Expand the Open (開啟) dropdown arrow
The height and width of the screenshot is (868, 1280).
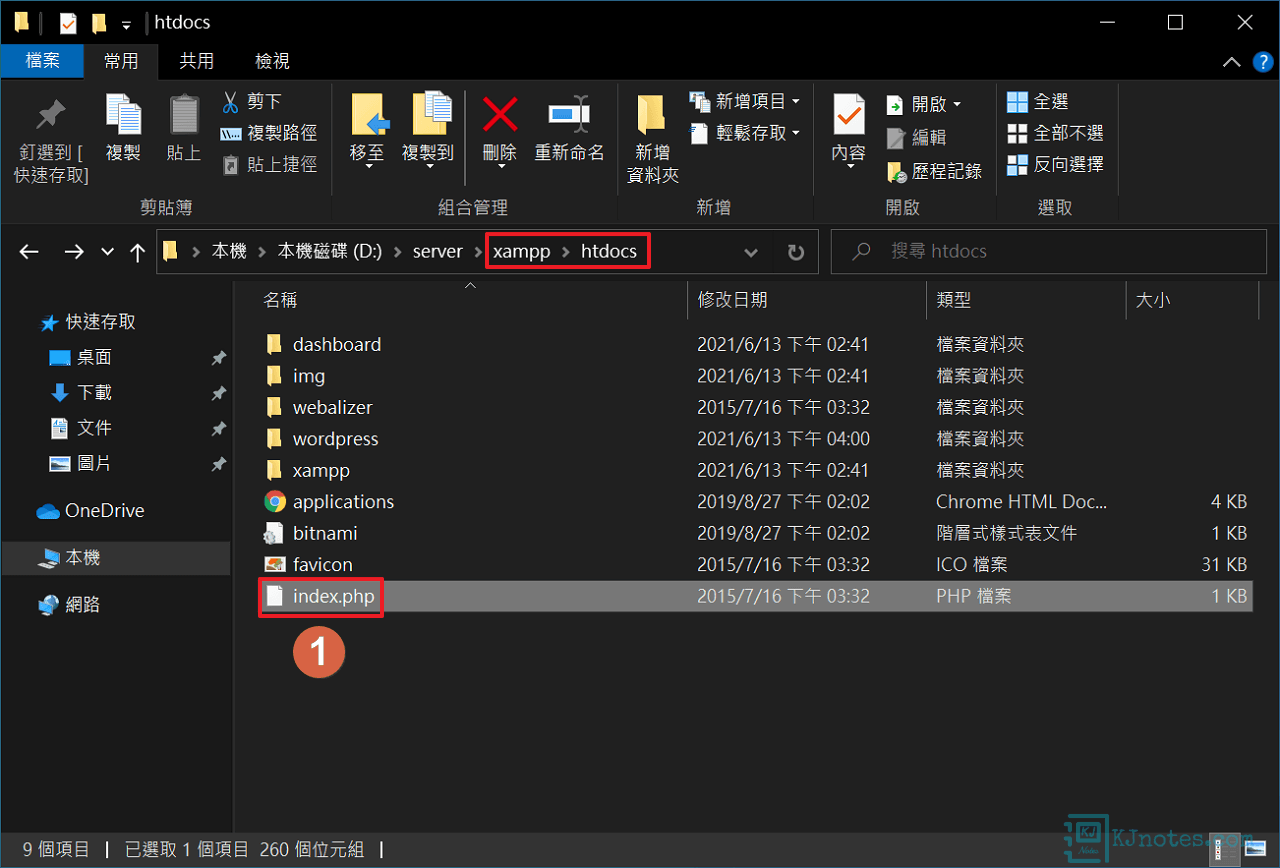point(957,104)
